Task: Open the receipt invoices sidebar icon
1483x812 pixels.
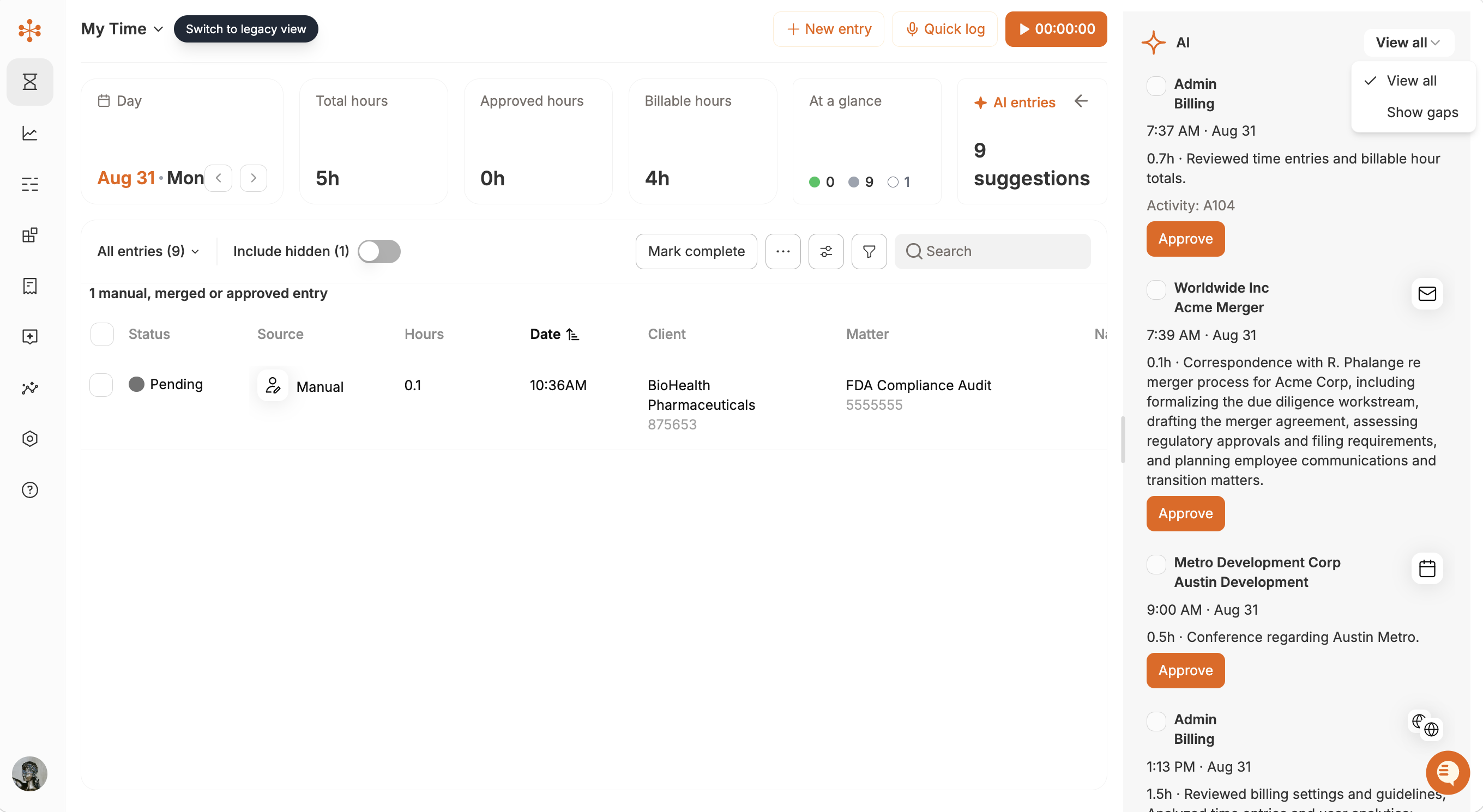Action: coord(30,286)
